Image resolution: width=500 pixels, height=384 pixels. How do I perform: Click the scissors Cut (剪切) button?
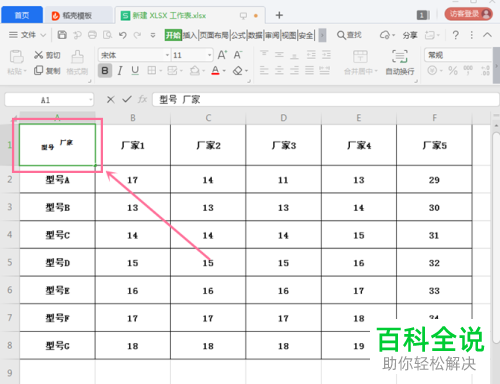coord(47,55)
